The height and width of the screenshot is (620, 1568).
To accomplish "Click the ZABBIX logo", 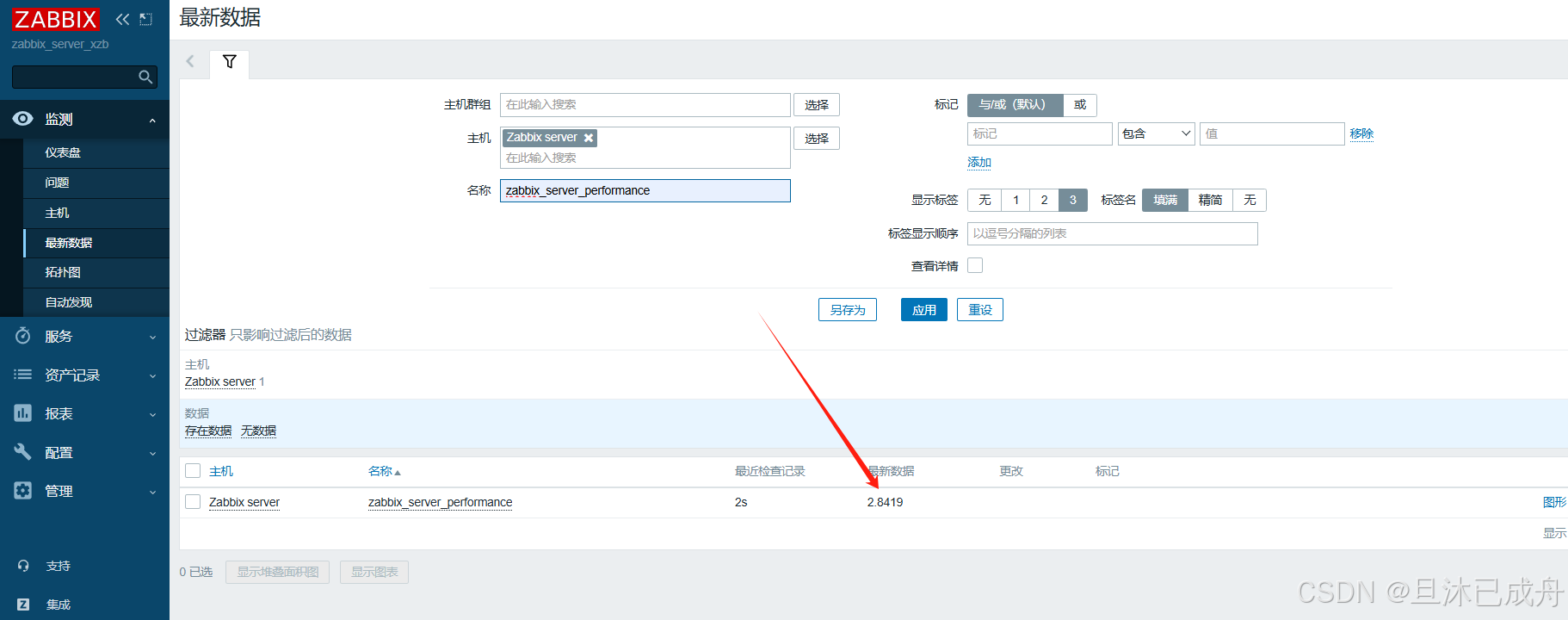I will point(56,19).
